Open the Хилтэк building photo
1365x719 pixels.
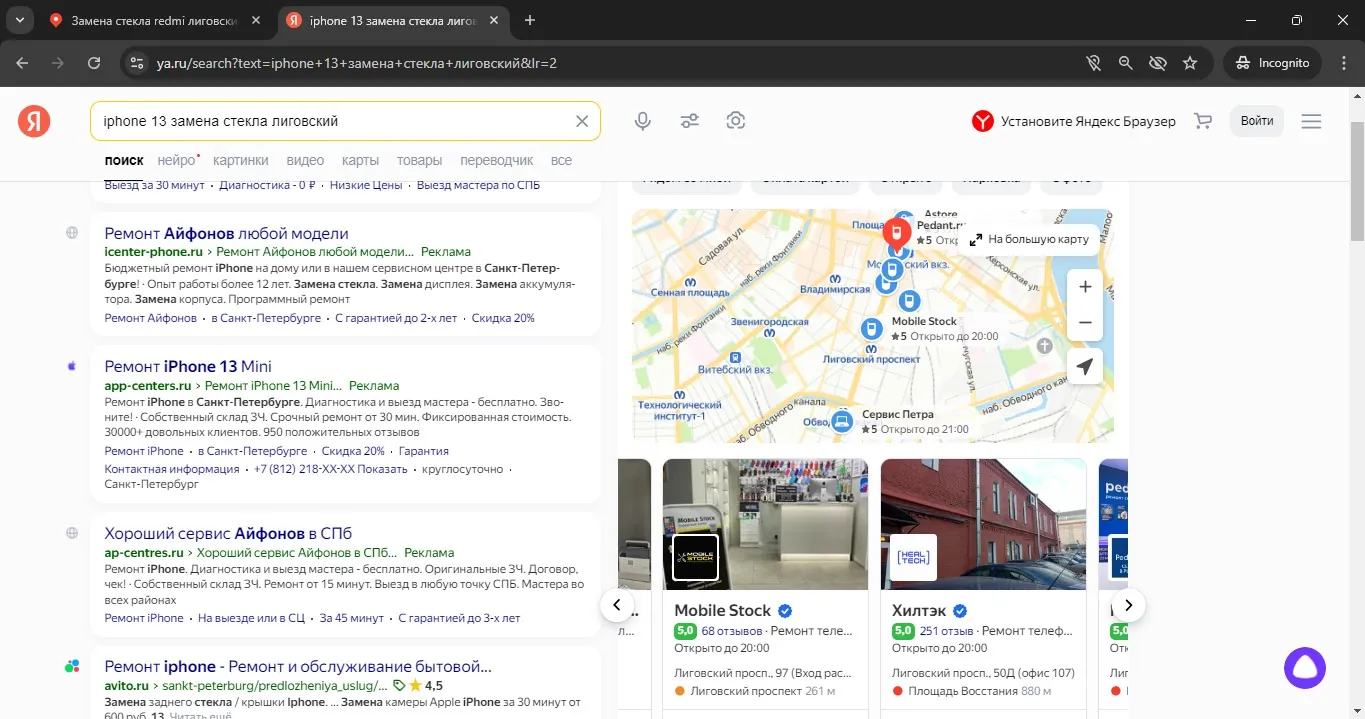[983, 524]
